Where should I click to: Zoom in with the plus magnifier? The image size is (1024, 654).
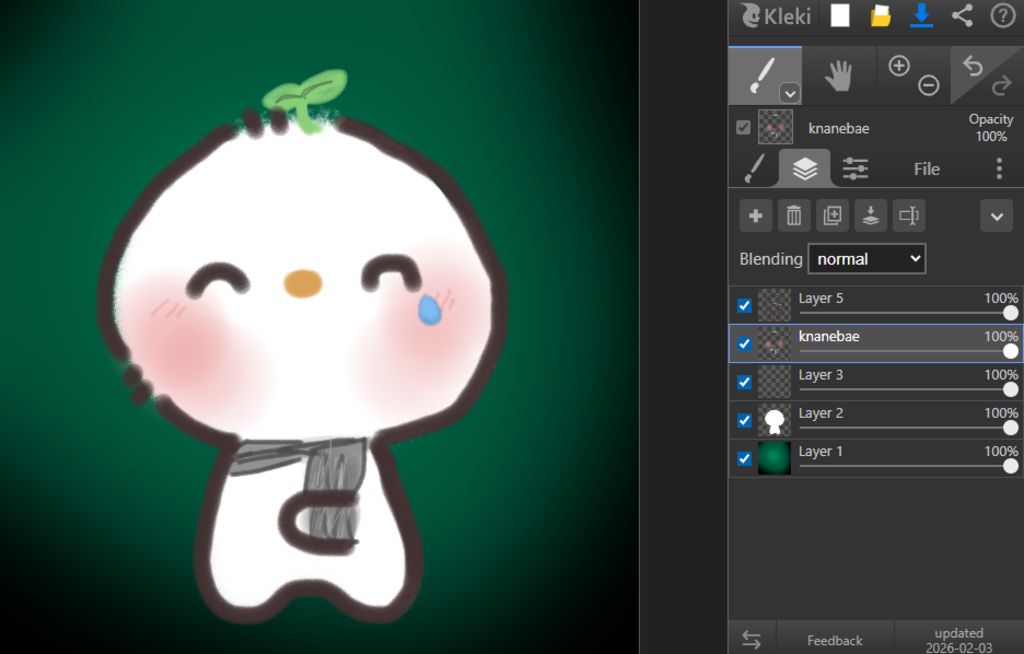899,65
